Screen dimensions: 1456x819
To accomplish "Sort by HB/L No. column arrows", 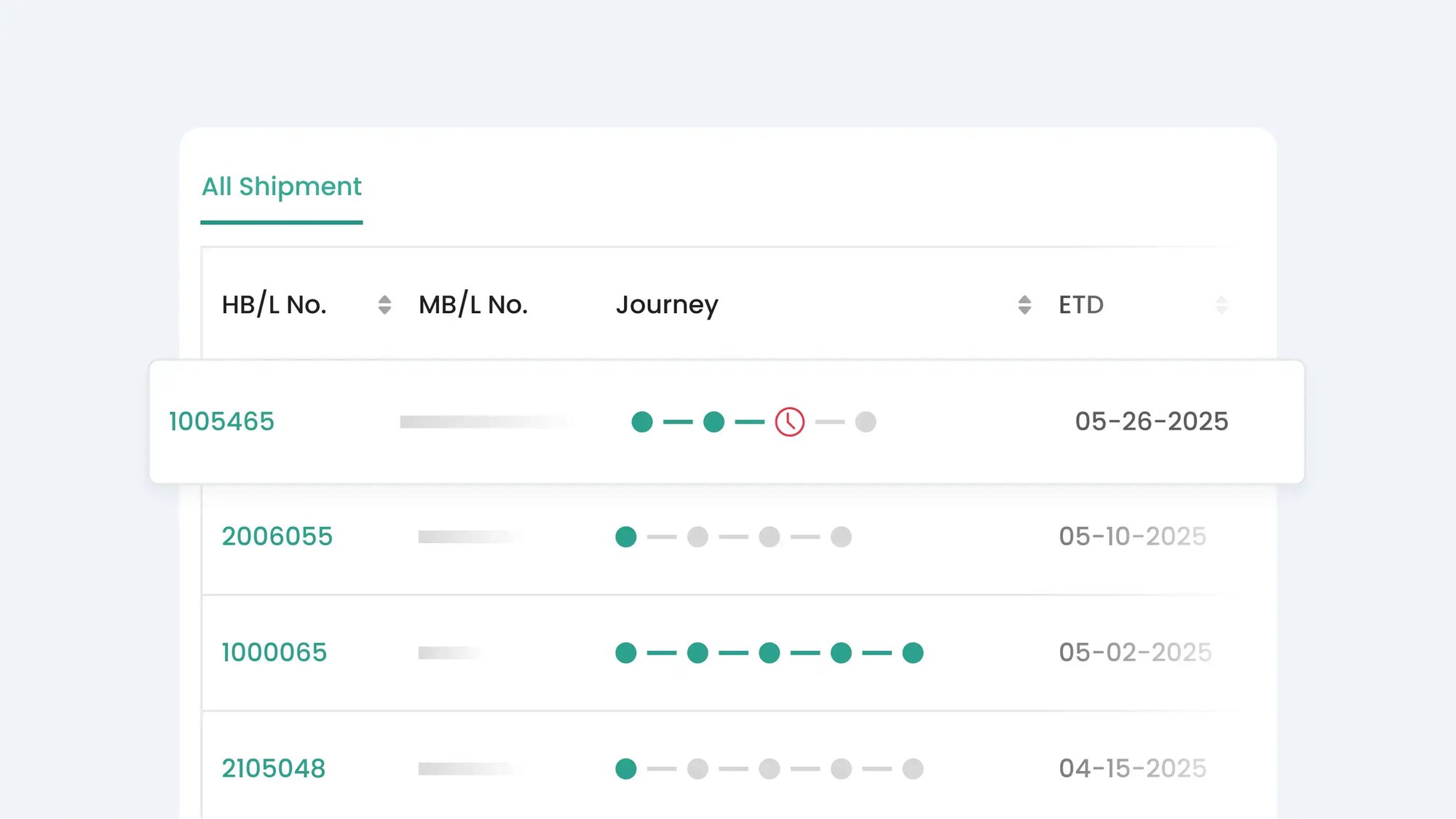I will click(x=384, y=304).
